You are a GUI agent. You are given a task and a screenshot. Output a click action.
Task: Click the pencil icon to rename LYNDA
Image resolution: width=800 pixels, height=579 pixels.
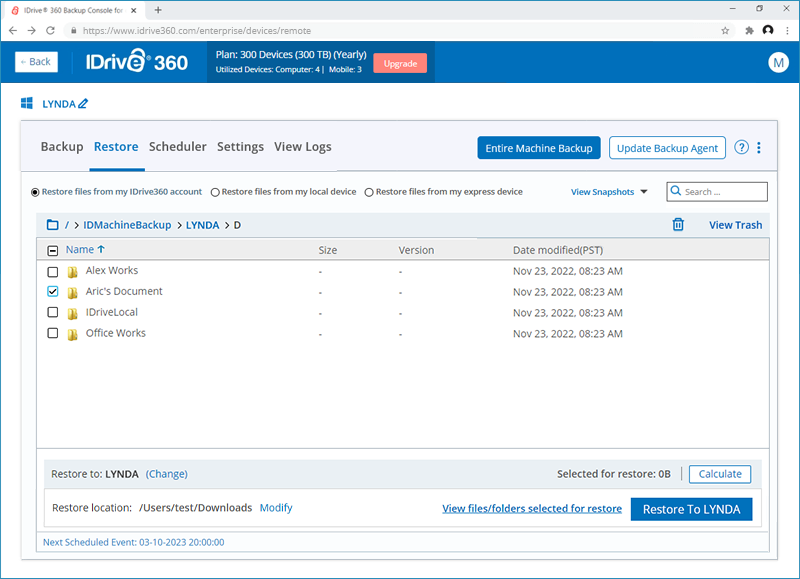pyautogui.click(x=83, y=103)
